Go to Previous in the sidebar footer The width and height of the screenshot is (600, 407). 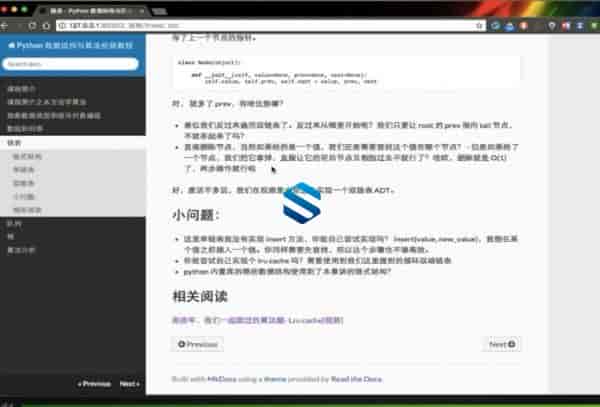pos(94,383)
